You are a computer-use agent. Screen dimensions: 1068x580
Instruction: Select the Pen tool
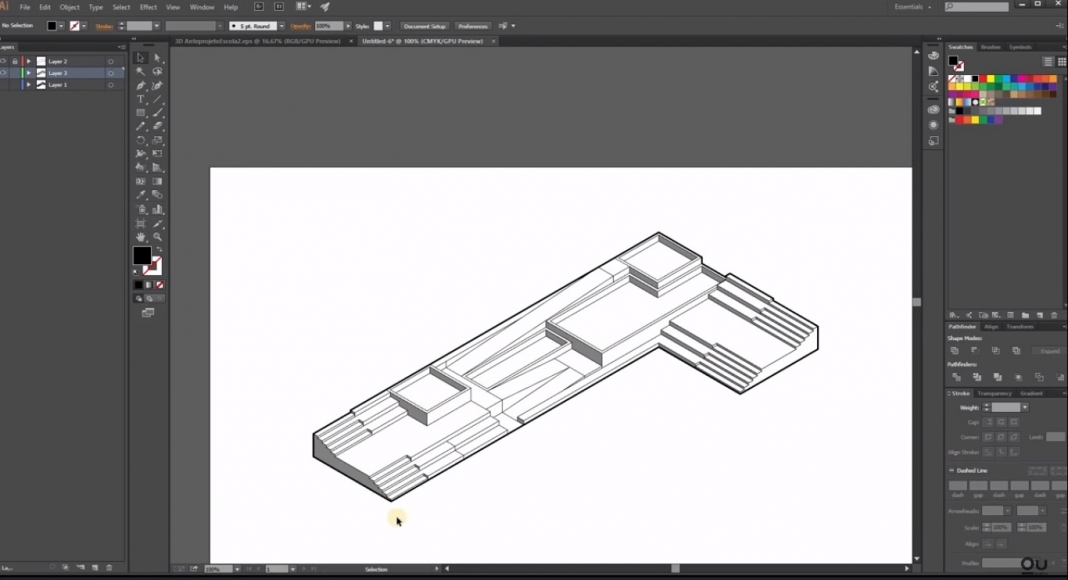[139, 84]
